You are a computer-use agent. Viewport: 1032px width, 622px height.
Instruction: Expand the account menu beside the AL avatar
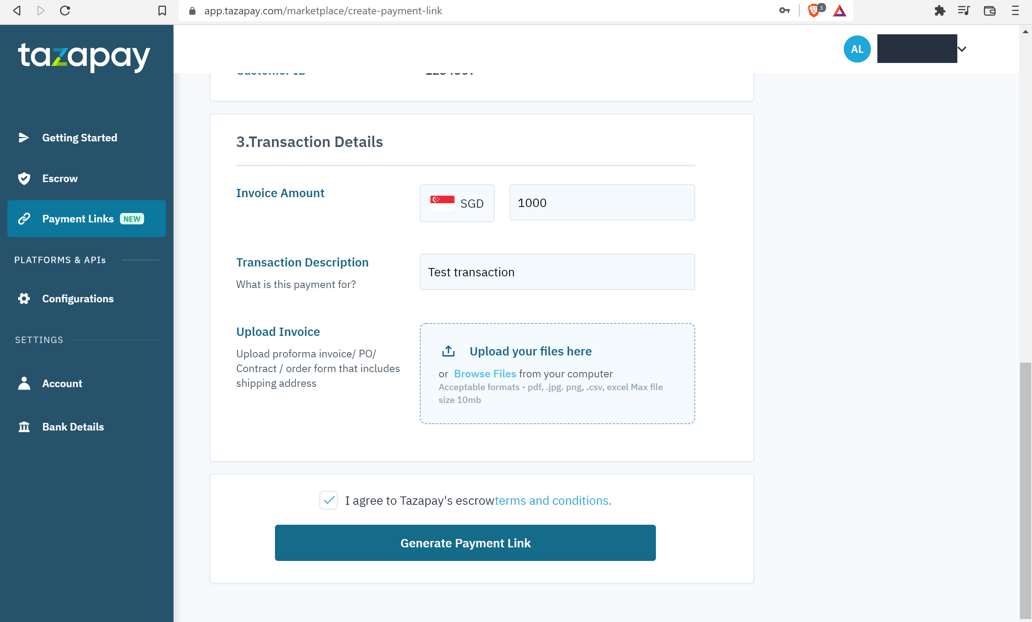[x=961, y=48]
